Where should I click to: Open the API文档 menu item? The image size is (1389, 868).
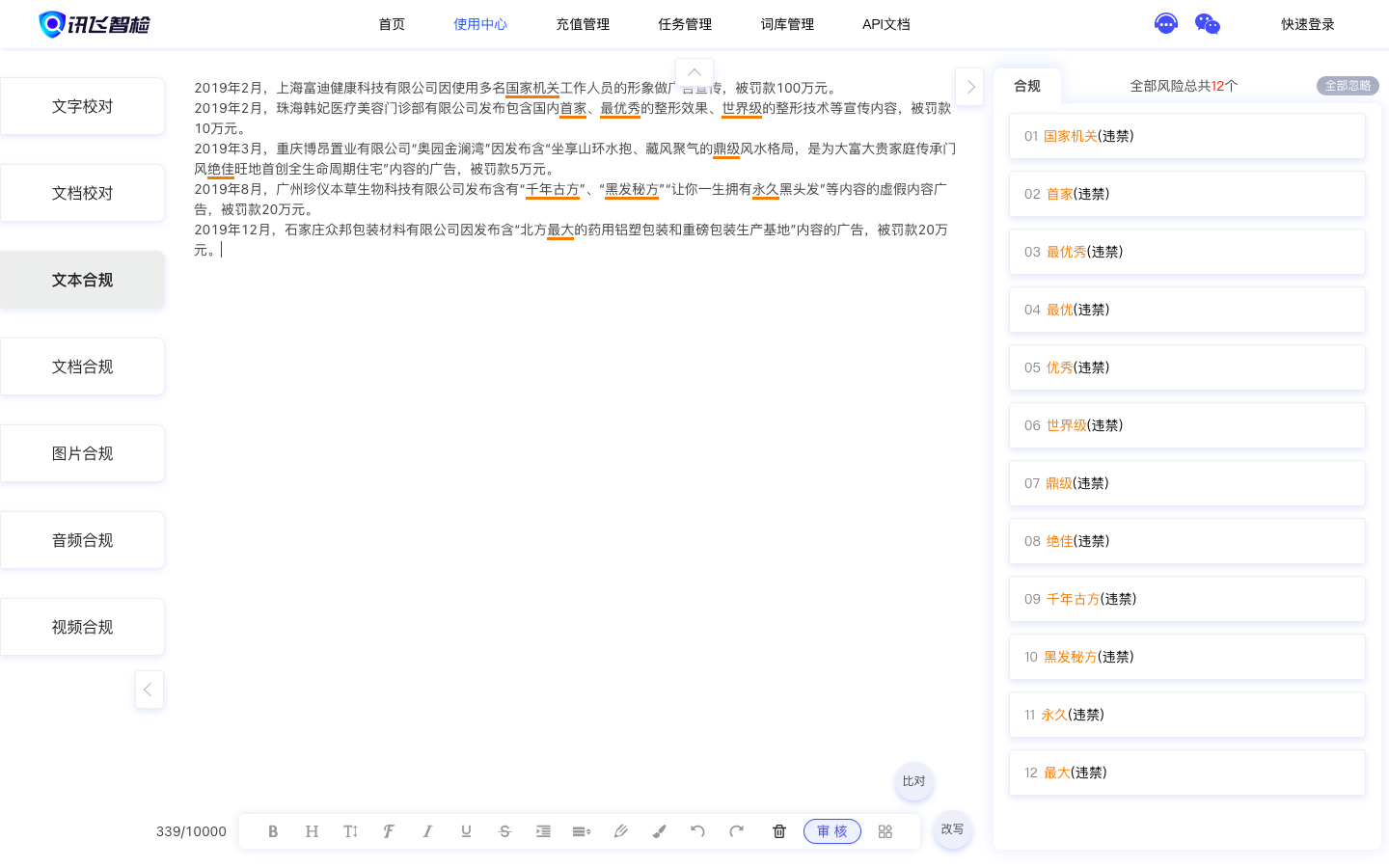coord(886,24)
